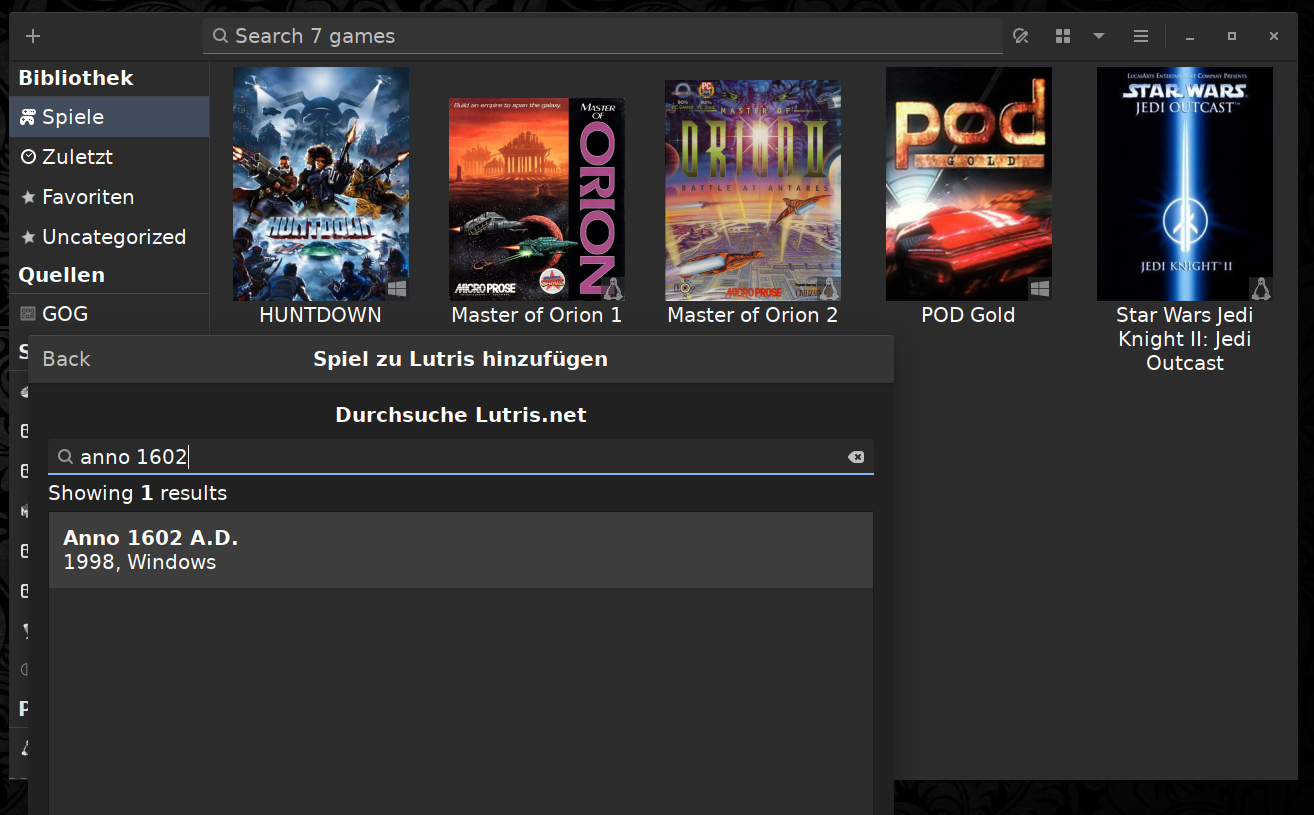Focus the "Search 7 games" field
1314x815 pixels.
(603, 36)
